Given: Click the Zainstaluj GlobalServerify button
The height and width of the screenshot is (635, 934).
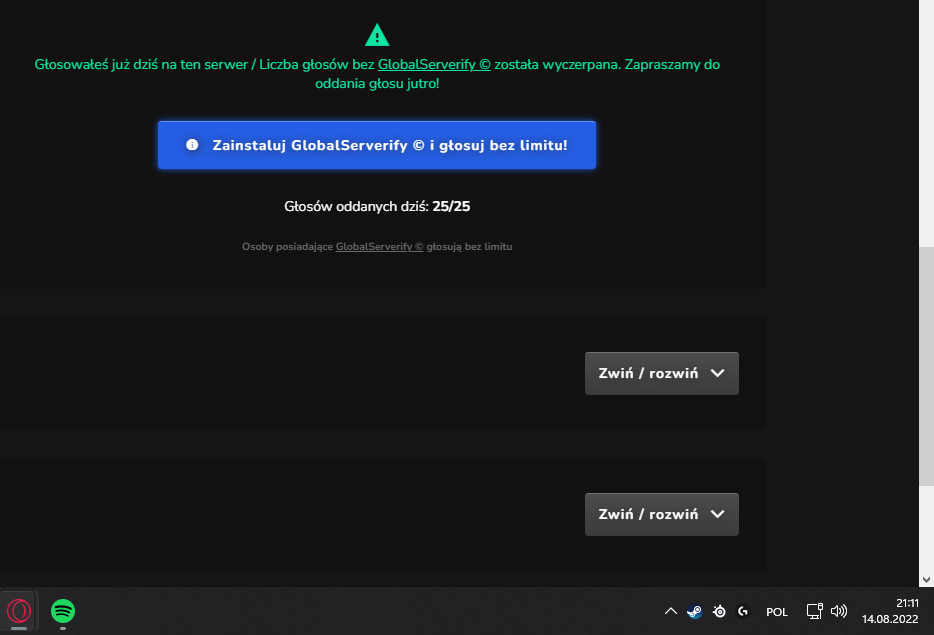Looking at the screenshot, I should pyautogui.click(x=376, y=145).
